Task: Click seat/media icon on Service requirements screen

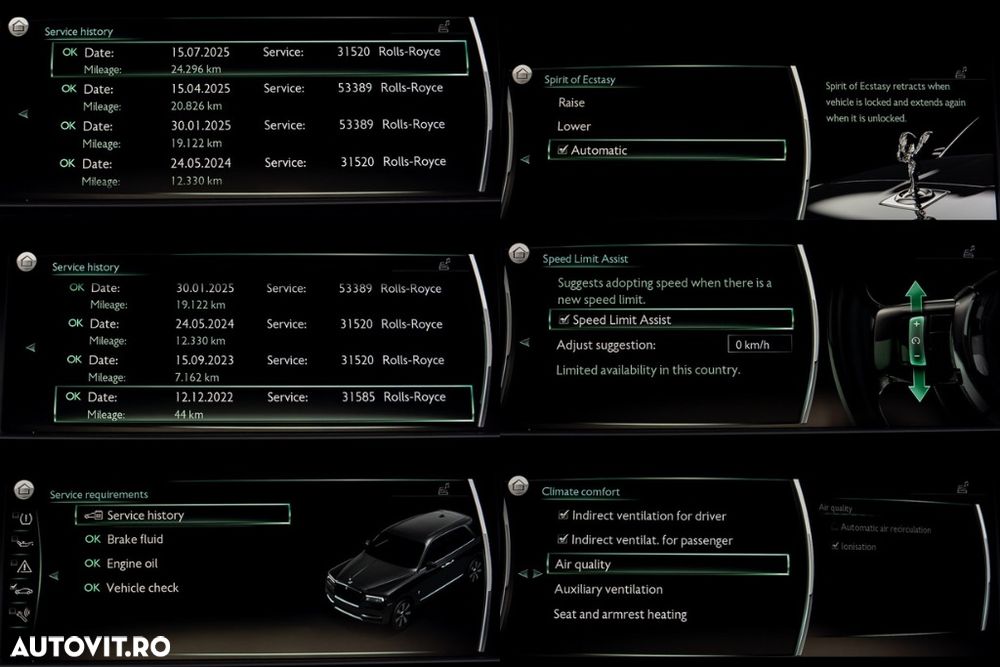Action: [445, 489]
